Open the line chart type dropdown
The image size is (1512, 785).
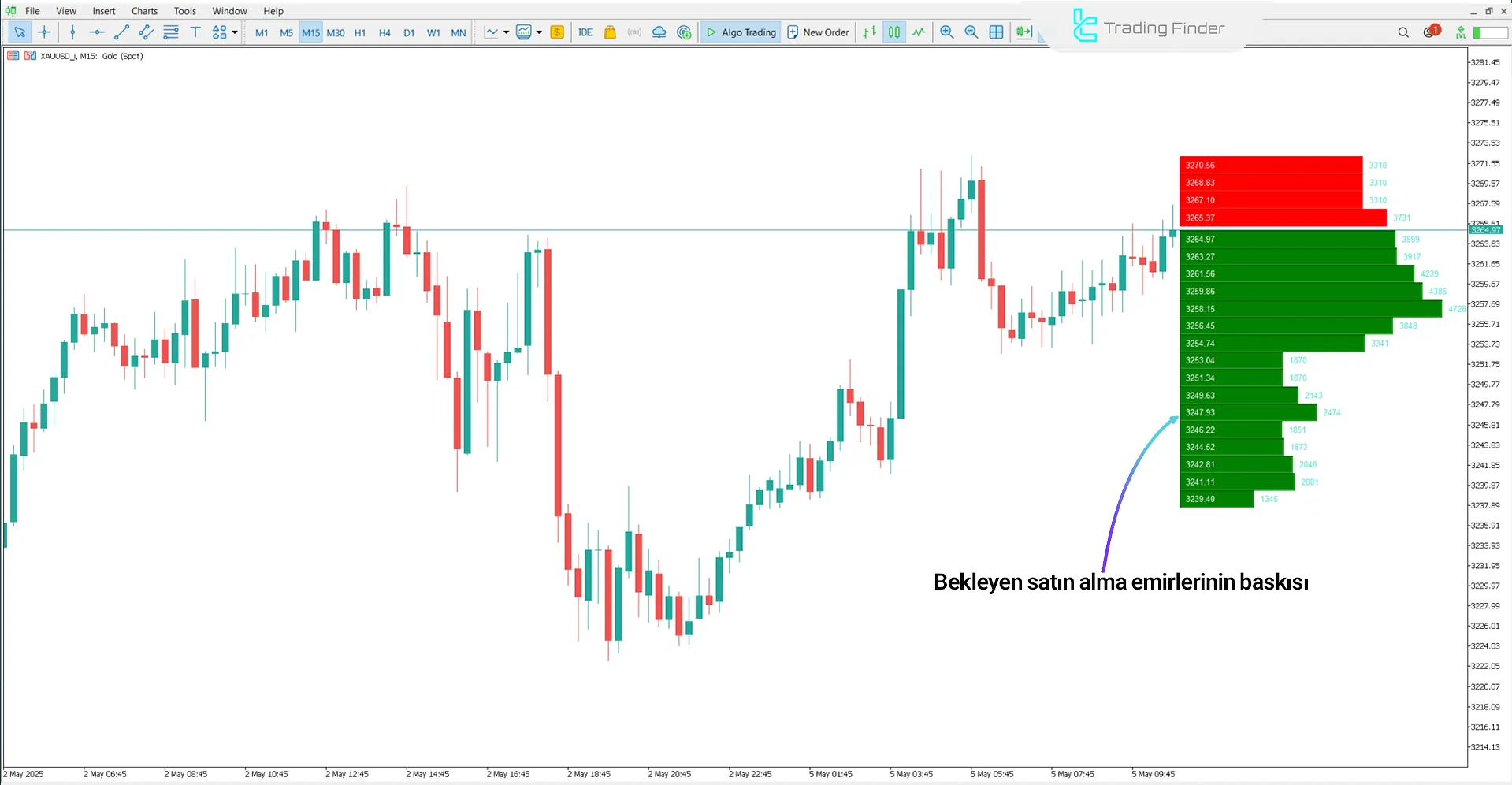(504, 32)
